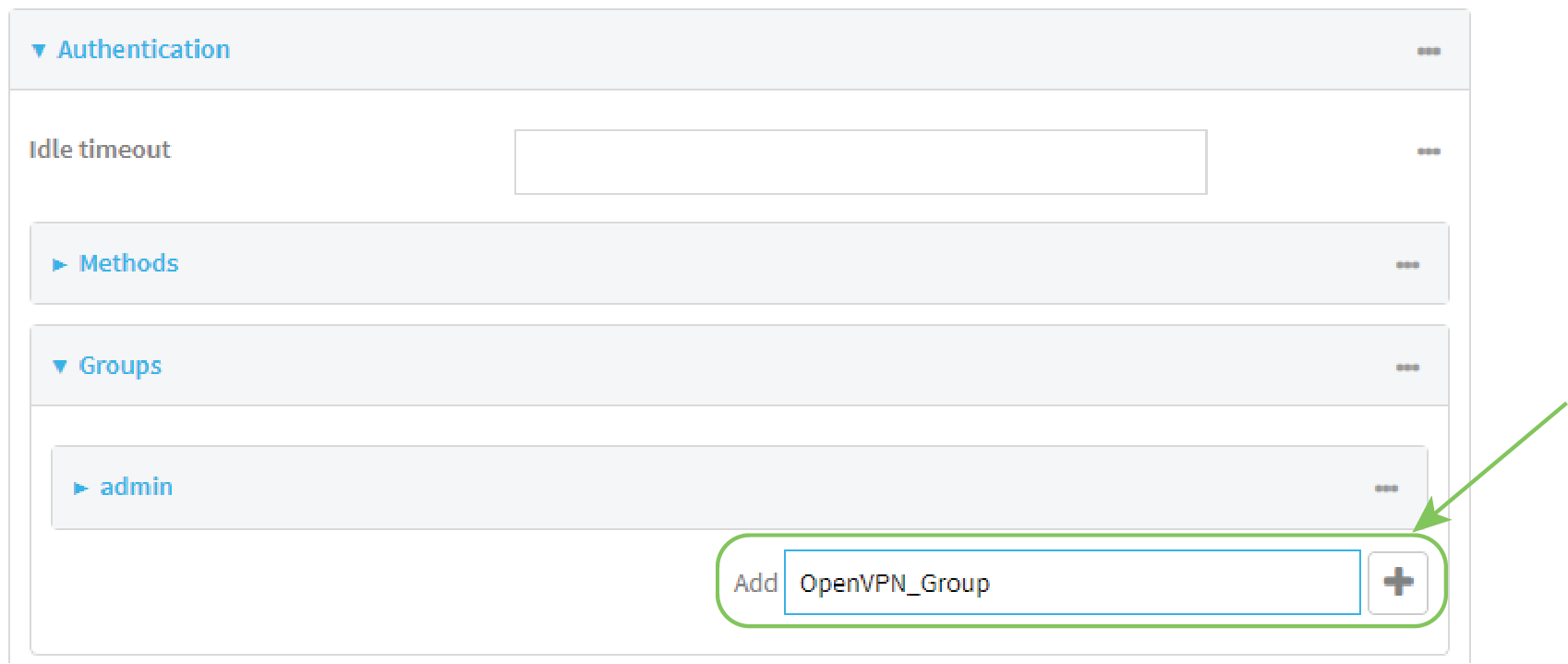Open the Groups options ellipsis menu

[x=1407, y=367]
